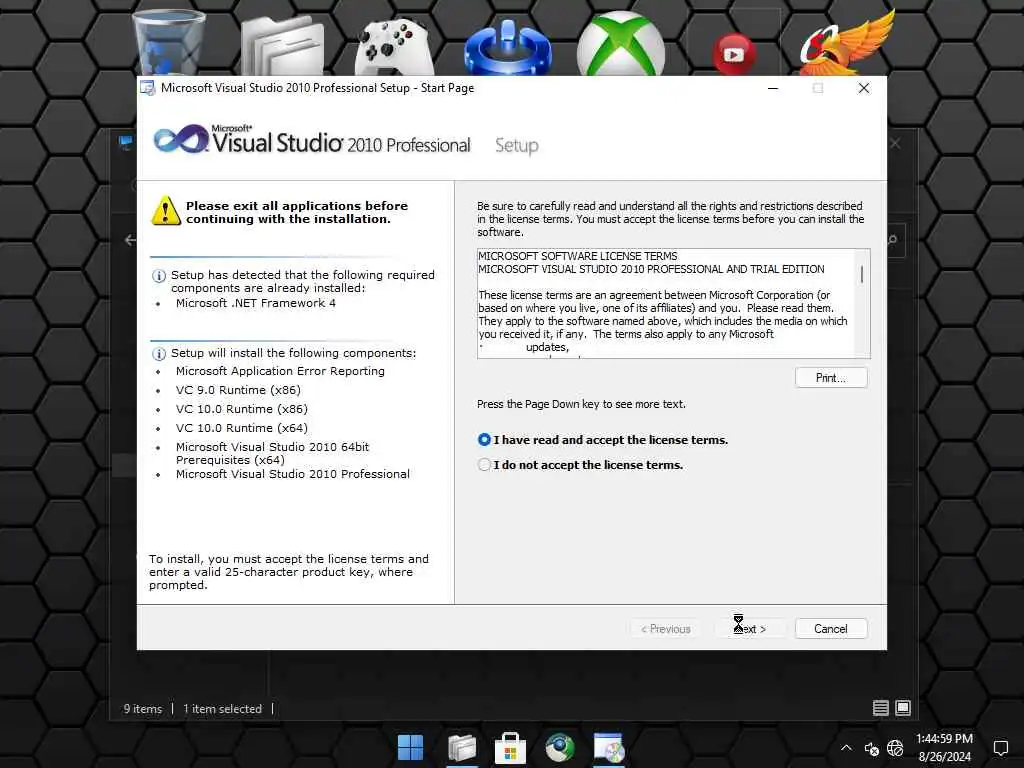
Task: Open the Windows Start menu
Action: tap(411, 748)
